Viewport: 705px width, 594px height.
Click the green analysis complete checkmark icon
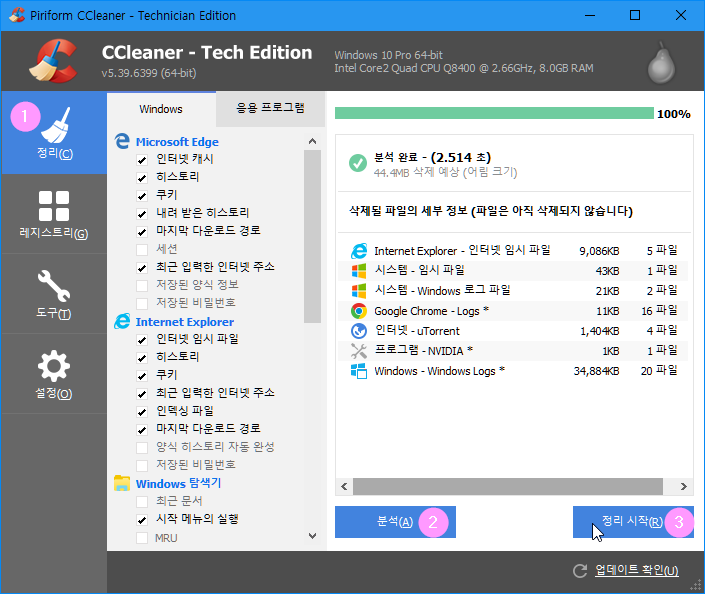358,163
